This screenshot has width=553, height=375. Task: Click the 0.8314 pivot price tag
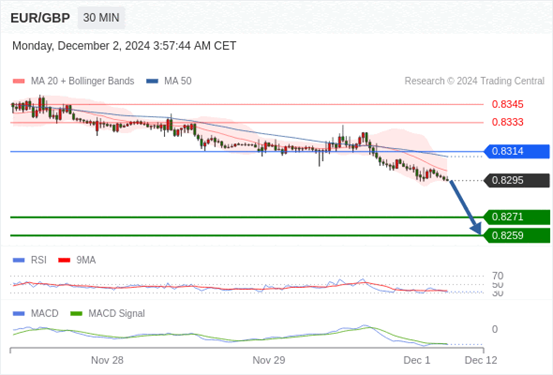517,151
